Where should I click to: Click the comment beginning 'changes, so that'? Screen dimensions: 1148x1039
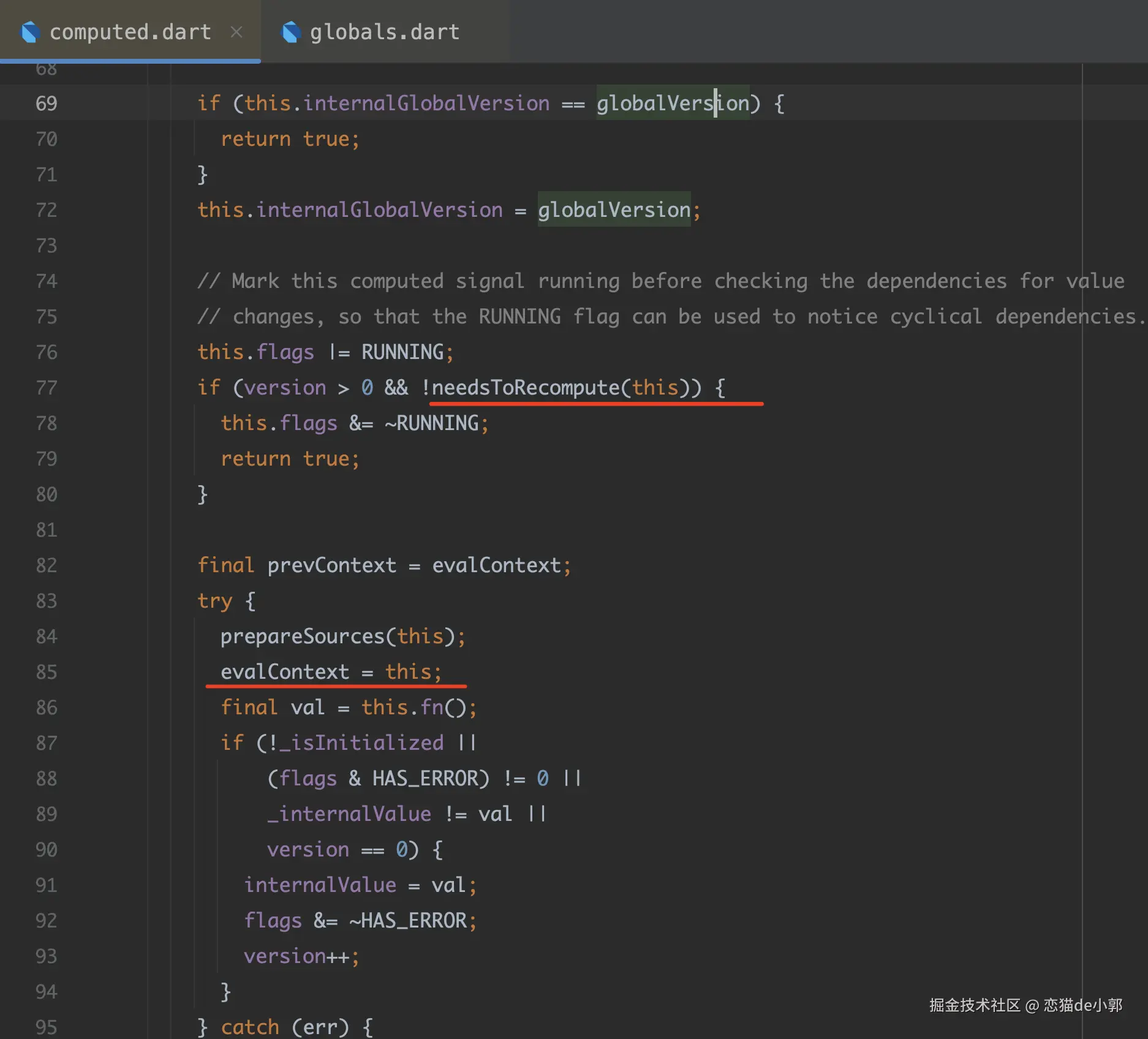pyautogui.click(x=671, y=317)
